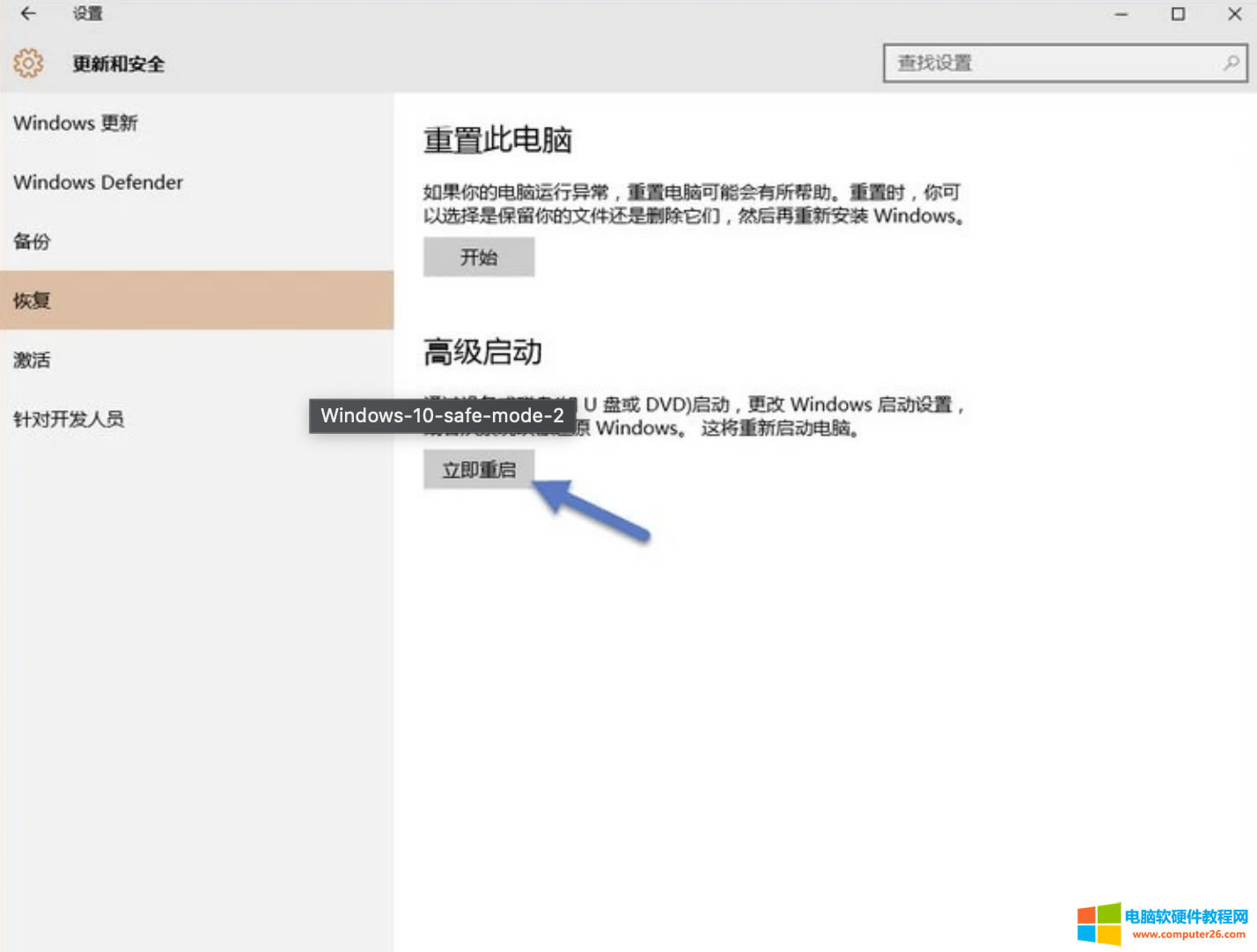This screenshot has height=952, width=1257.
Task: Click the search magnifier icon
Action: click(x=1231, y=62)
